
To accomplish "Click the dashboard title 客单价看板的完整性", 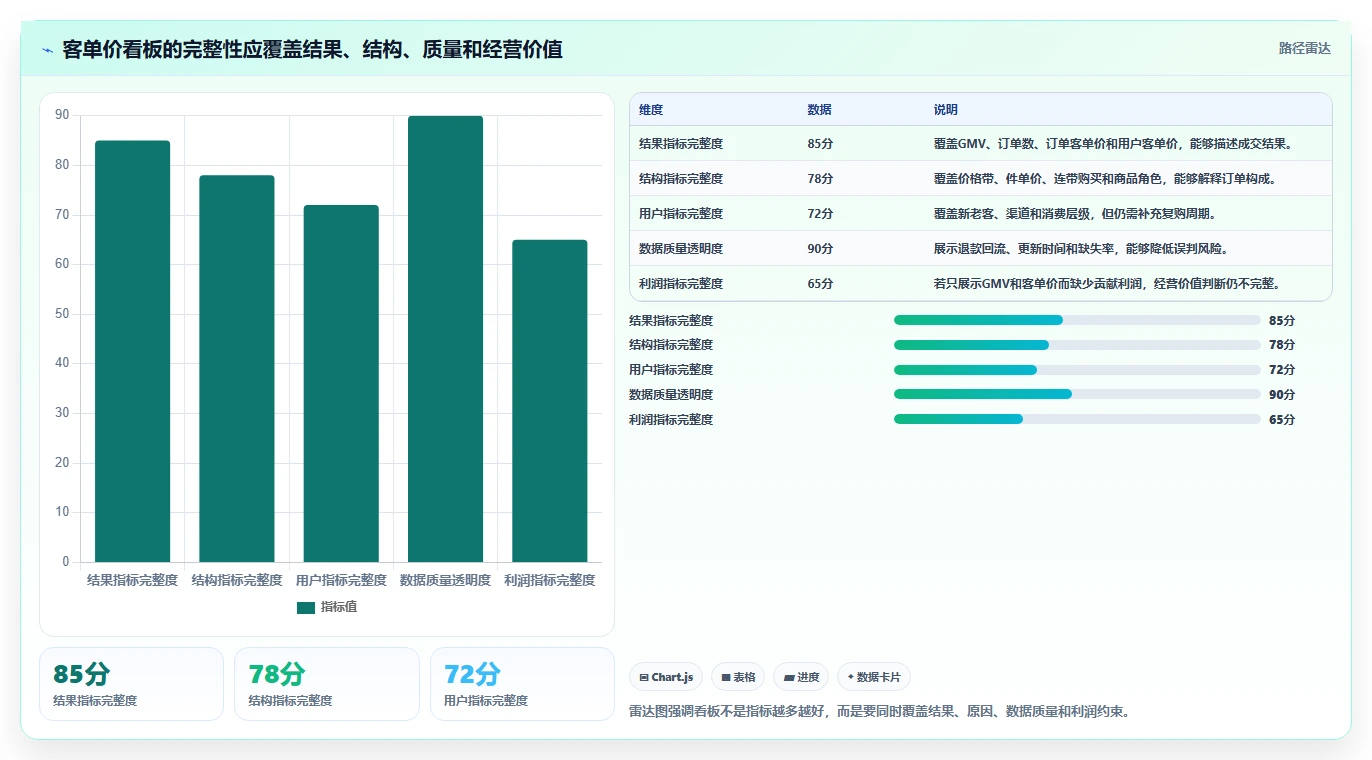I will (x=312, y=50).
